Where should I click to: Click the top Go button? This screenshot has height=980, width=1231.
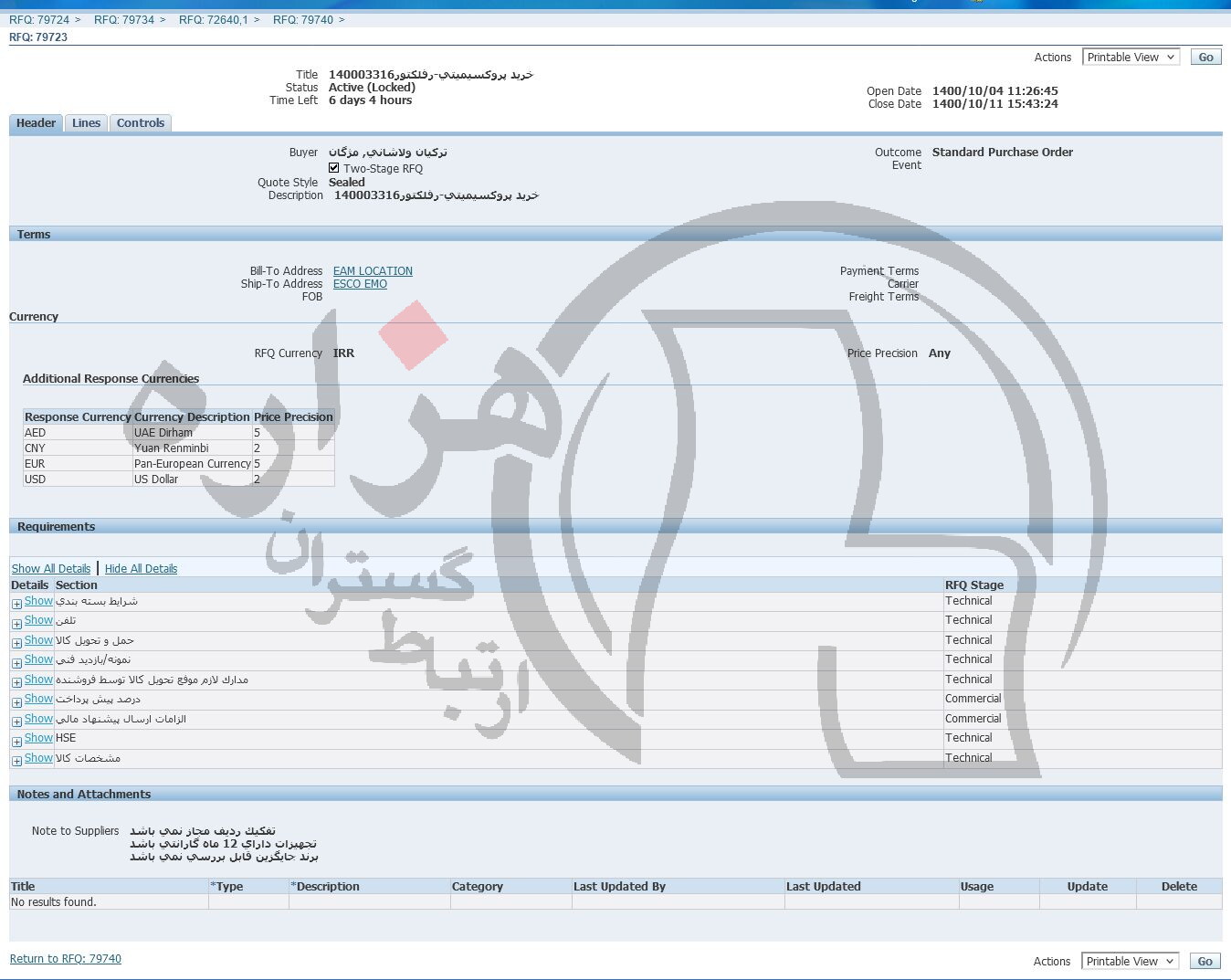pos(1205,57)
